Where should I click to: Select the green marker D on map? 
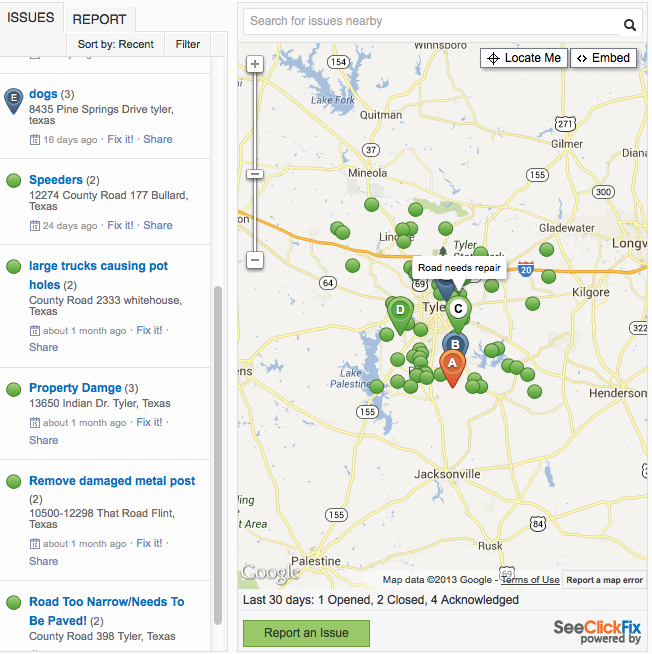(400, 315)
